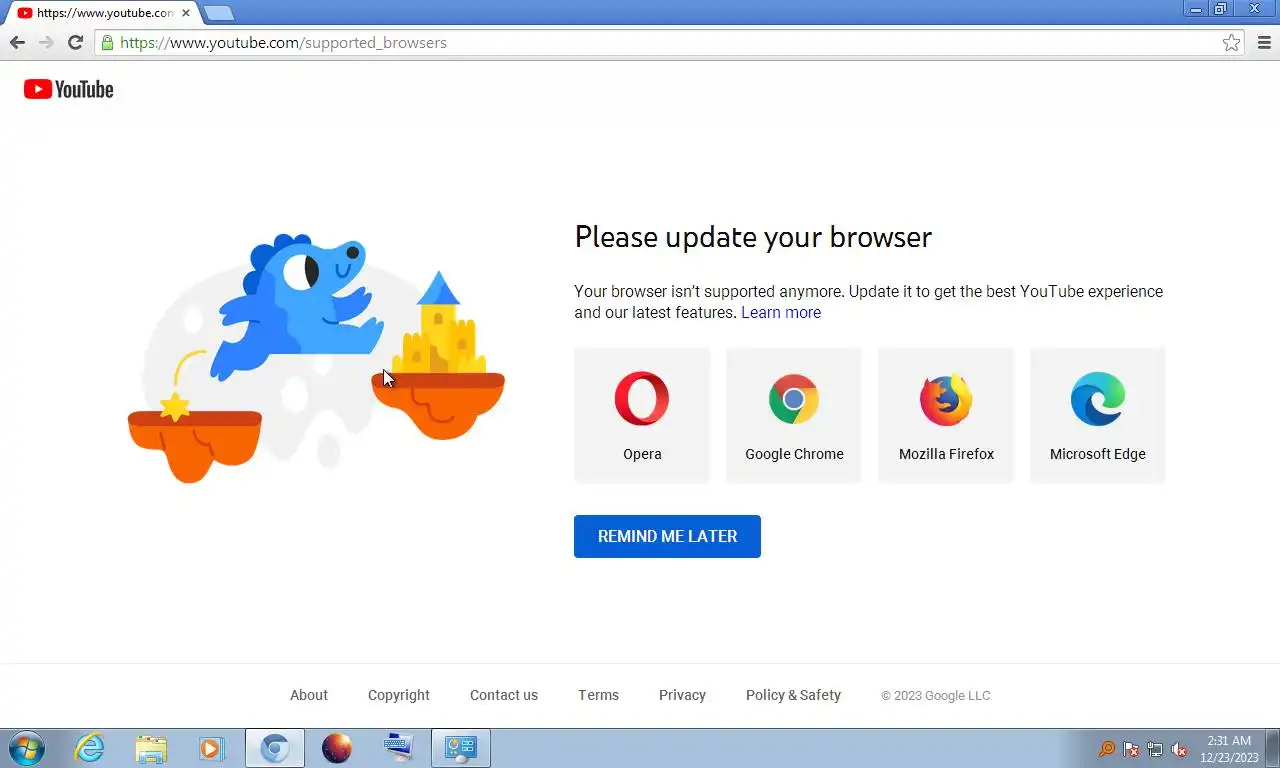1280x768 pixels.
Task: Click the Show desktop strip
Action: coord(1272,748)
